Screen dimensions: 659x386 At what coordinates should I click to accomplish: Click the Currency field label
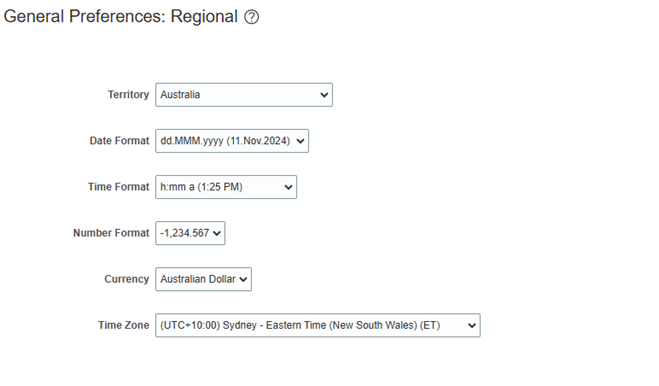(127, 279)
